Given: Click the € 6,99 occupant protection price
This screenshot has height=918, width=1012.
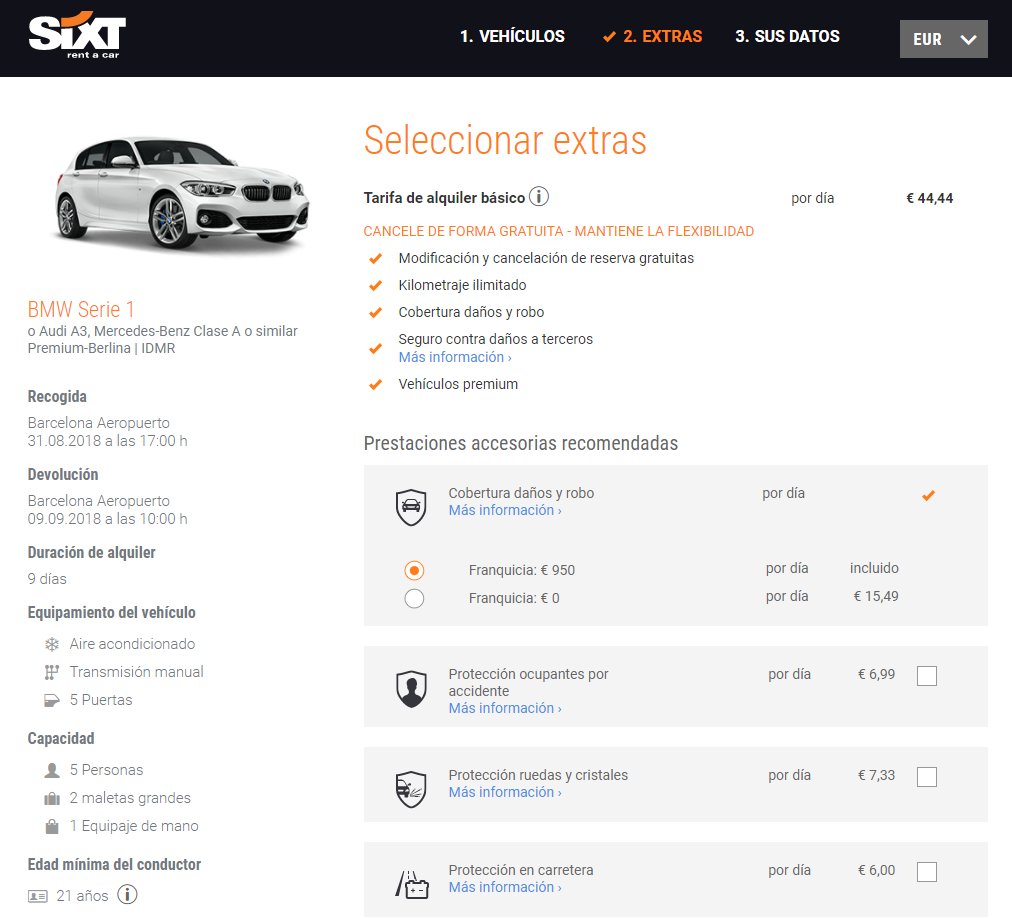Looking at the screenshot, I should tap(876, 674).
